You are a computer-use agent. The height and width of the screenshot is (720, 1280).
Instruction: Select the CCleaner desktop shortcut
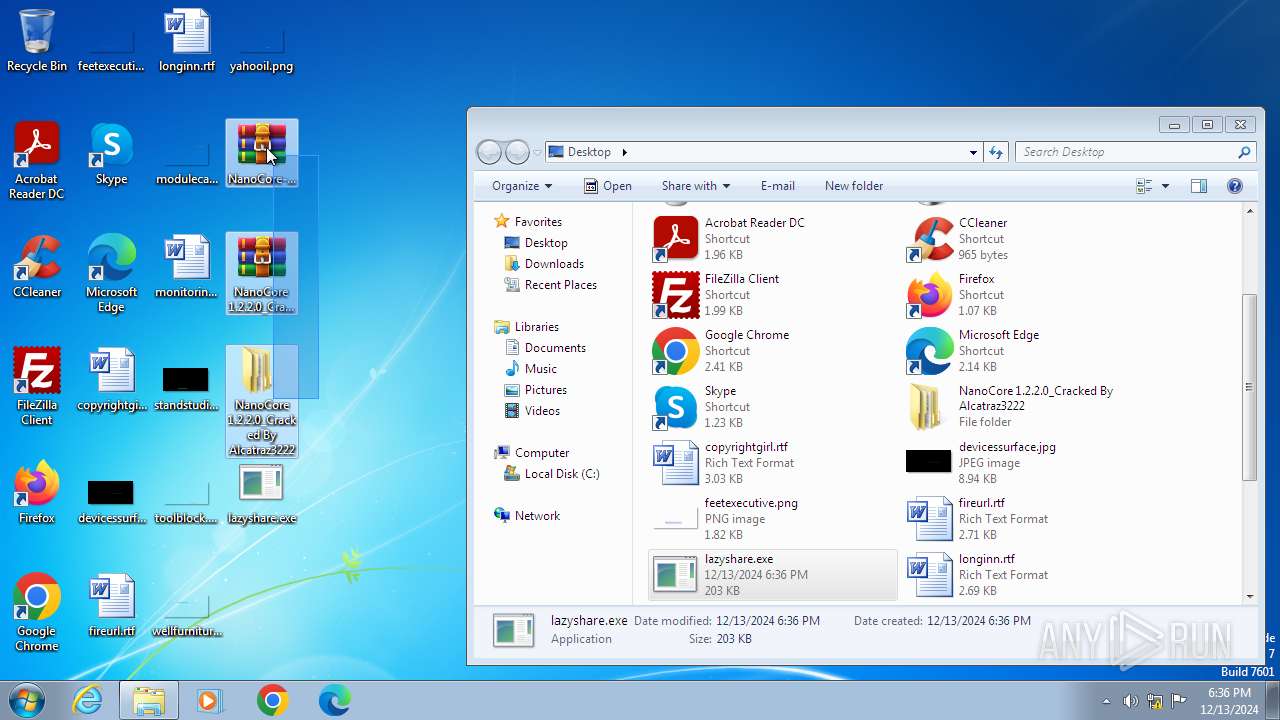pos(37,267)
